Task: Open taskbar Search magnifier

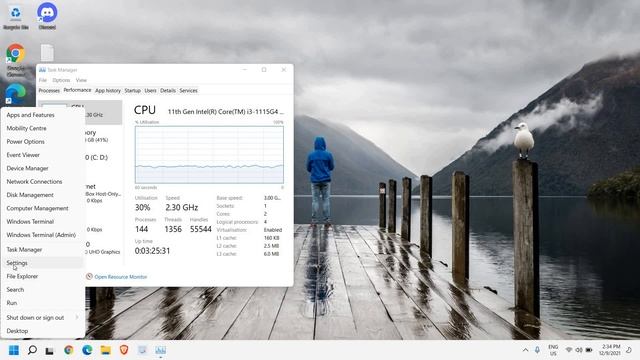Action: coord(32,350)
